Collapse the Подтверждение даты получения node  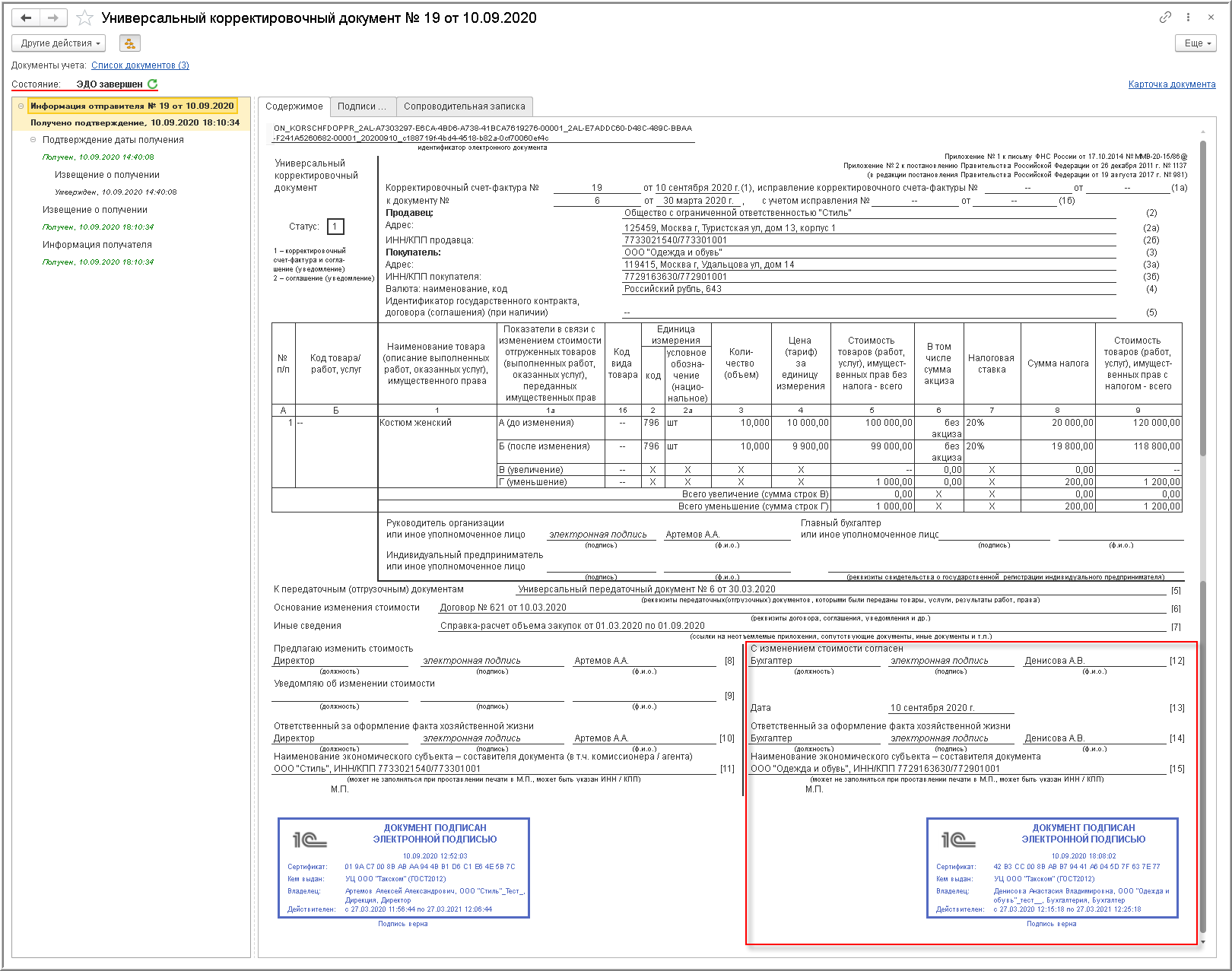(x=33, y=140)
